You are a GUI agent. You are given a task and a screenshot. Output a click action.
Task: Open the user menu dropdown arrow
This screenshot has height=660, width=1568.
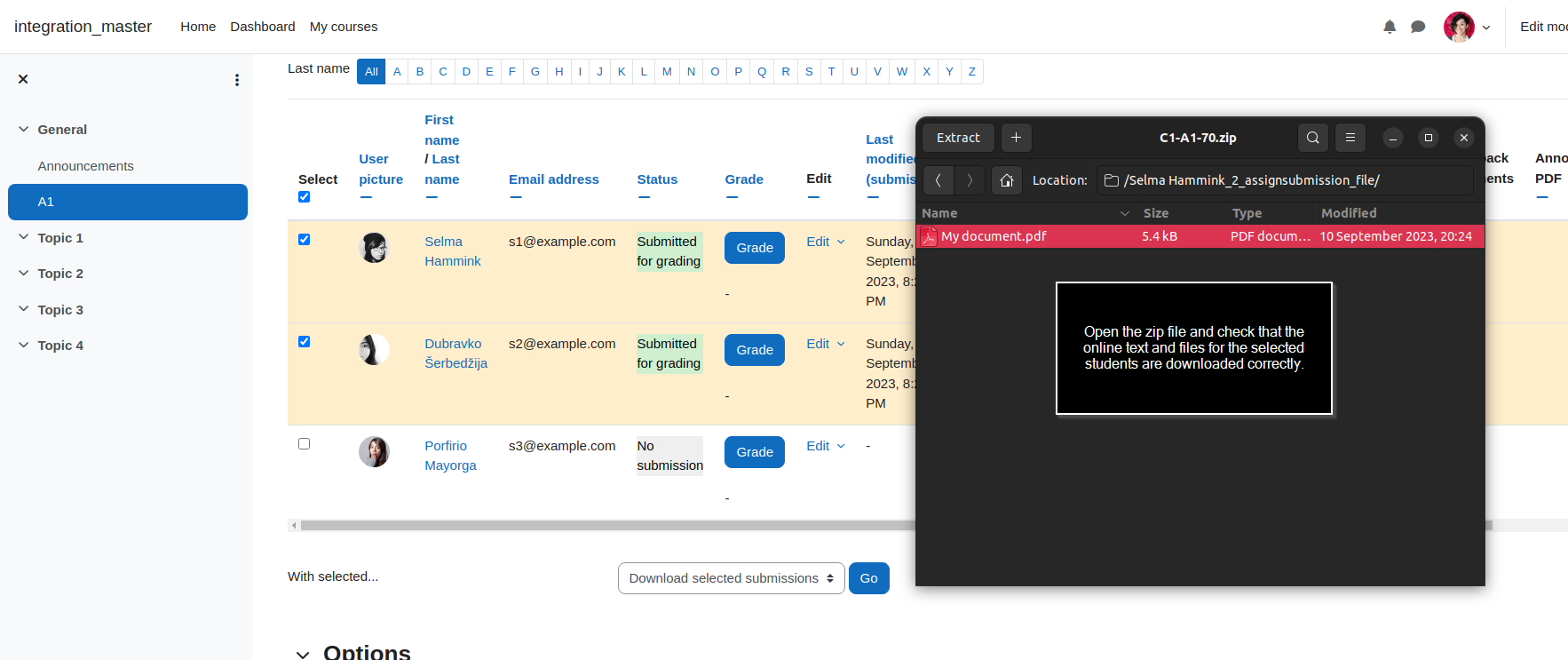[1486, 28]
